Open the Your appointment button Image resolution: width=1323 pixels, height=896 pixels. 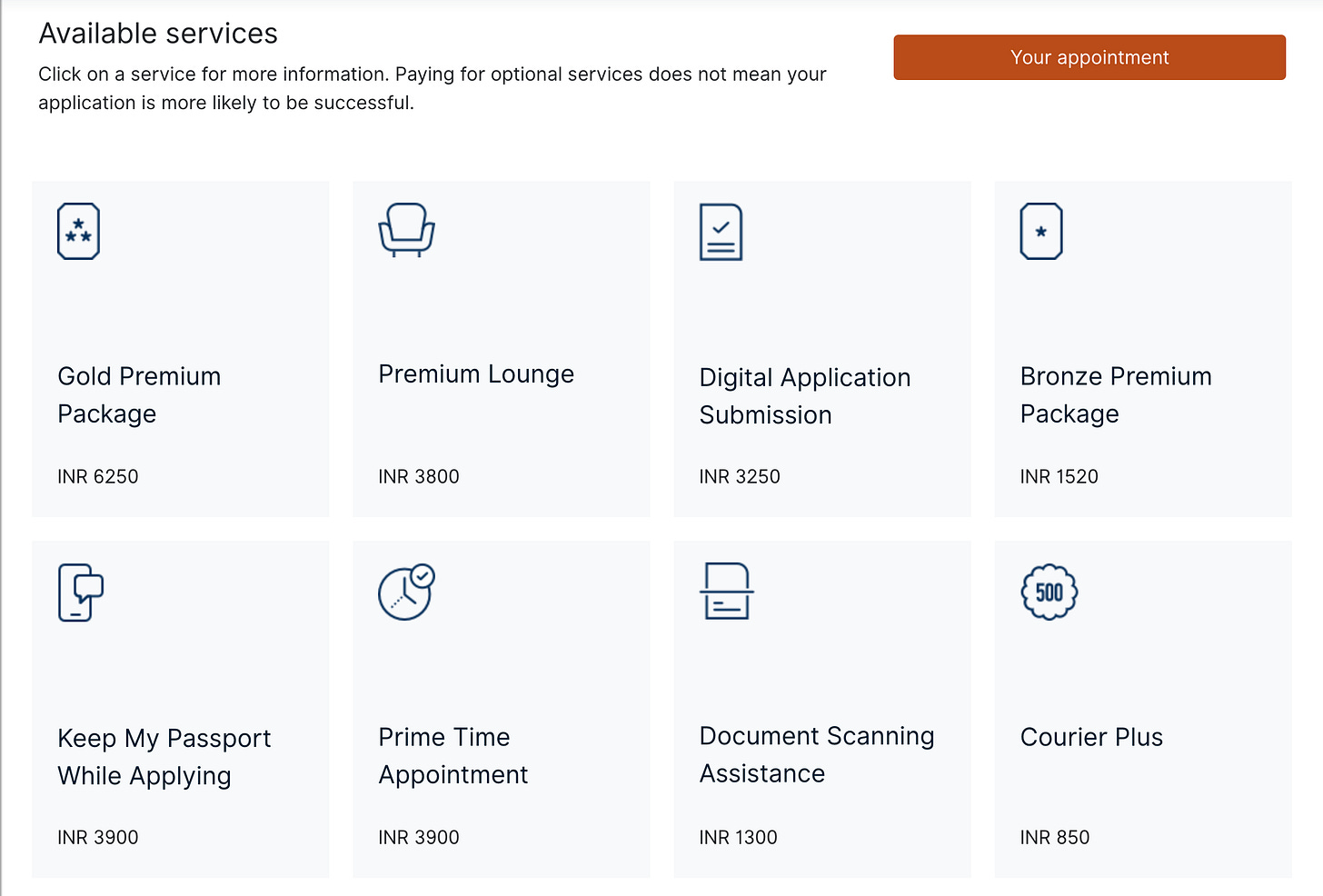(x=1089, y=57)
